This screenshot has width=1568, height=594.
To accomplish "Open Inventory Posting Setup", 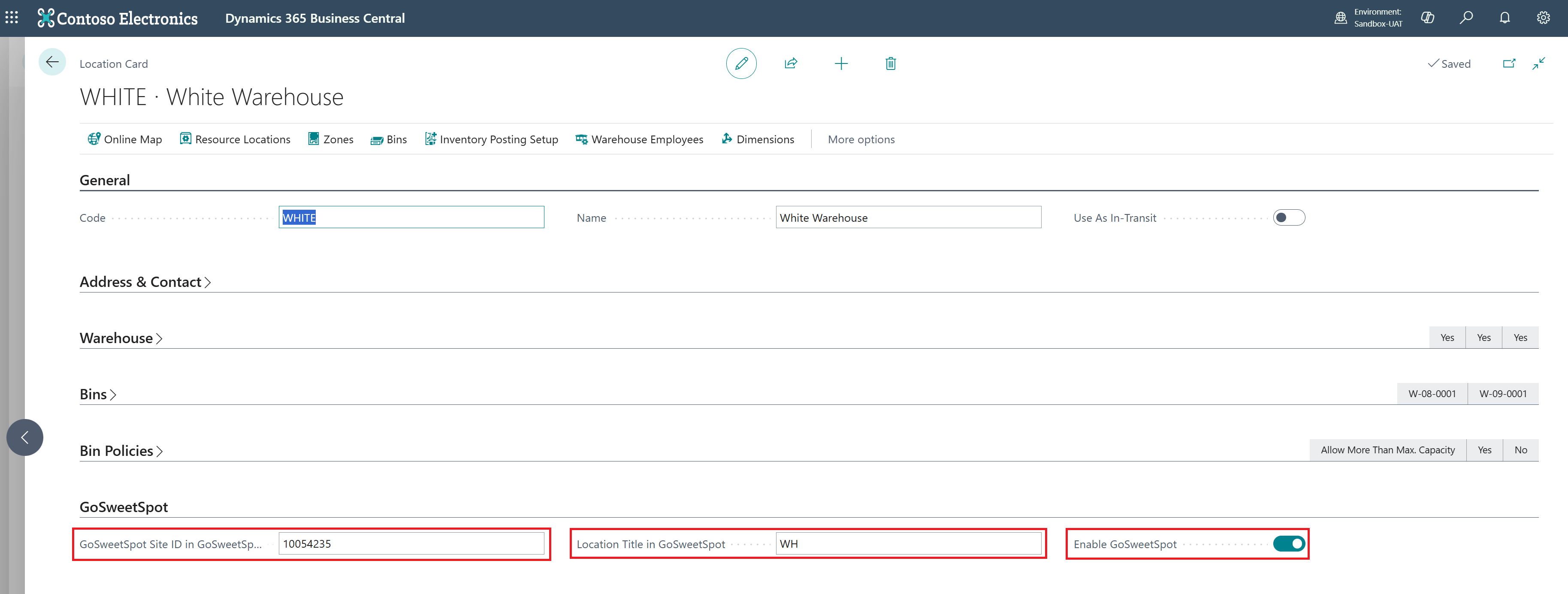I will click(x=491, y=139).
